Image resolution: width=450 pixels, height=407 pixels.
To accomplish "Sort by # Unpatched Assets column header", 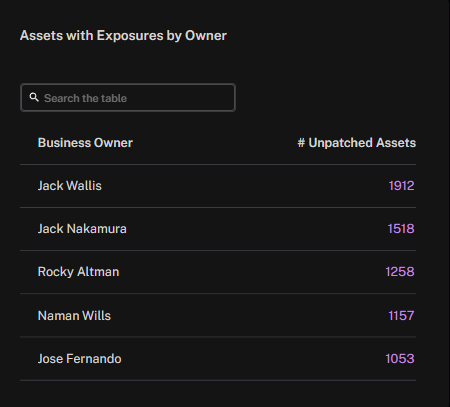I will 357,143.
